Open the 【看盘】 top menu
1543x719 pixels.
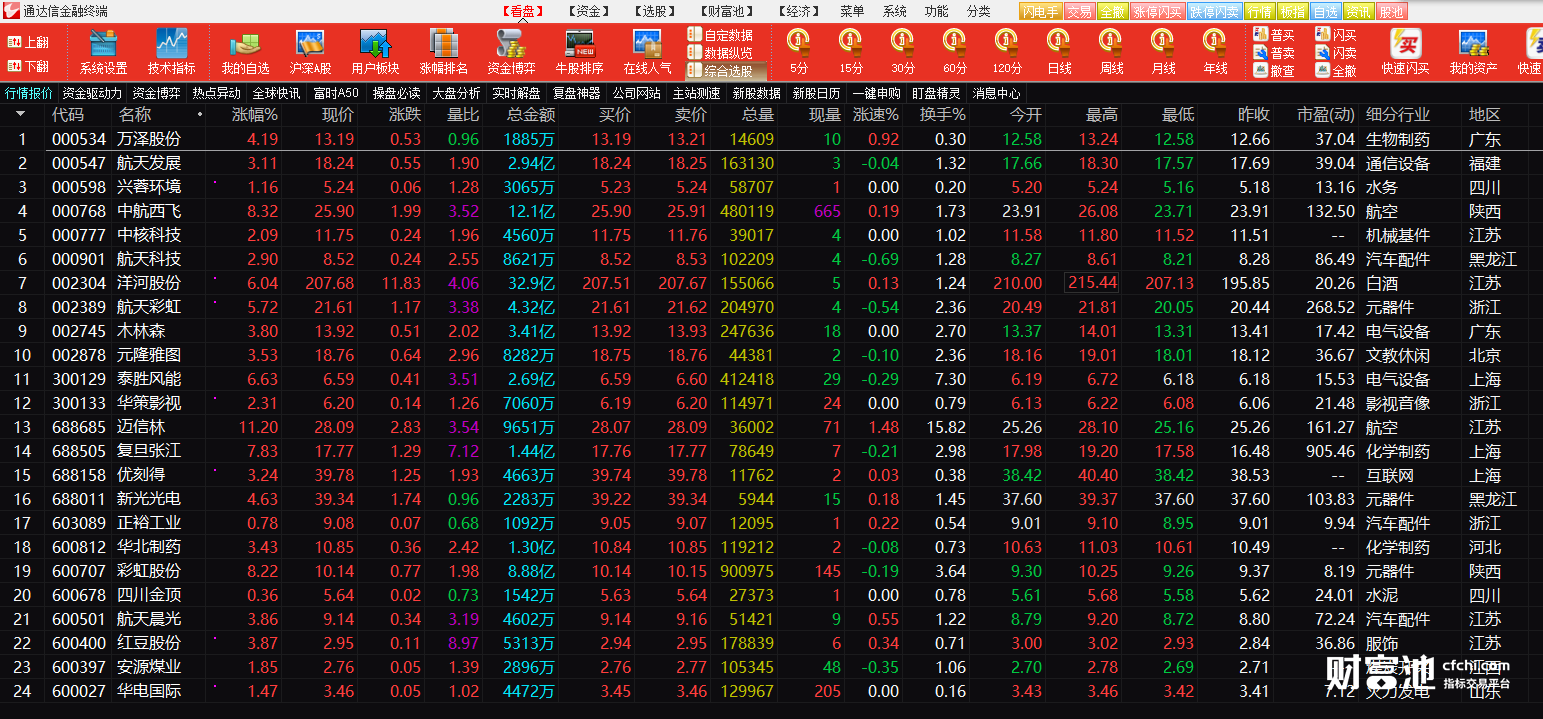coord(522,12)
